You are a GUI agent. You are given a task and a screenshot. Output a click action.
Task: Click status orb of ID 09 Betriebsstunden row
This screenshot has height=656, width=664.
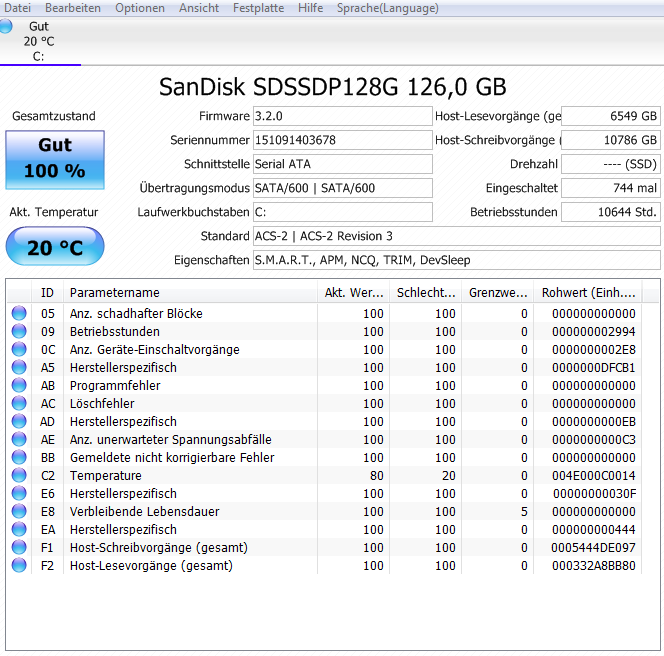[x=19, y=331]
